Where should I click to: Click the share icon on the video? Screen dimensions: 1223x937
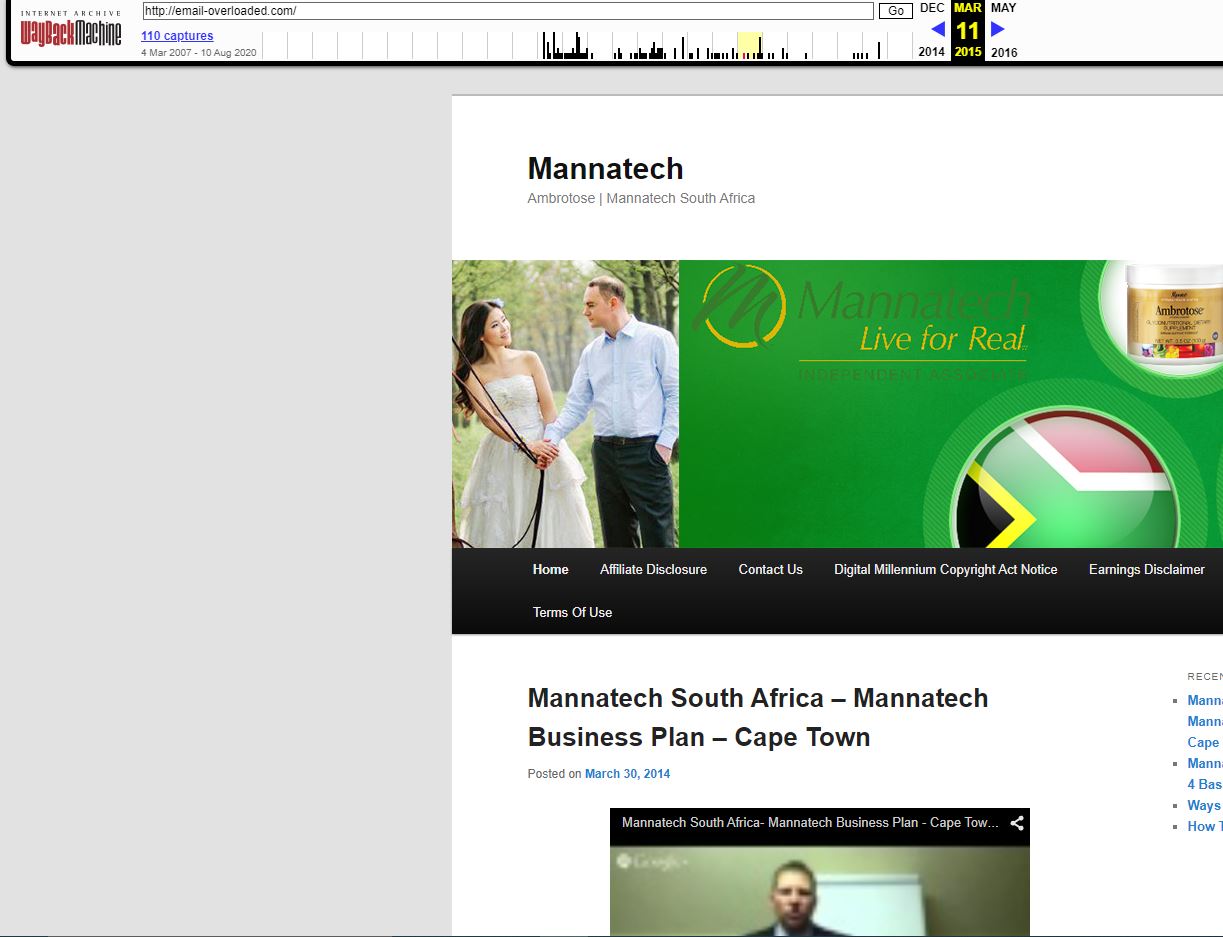tap(1016, 823)
